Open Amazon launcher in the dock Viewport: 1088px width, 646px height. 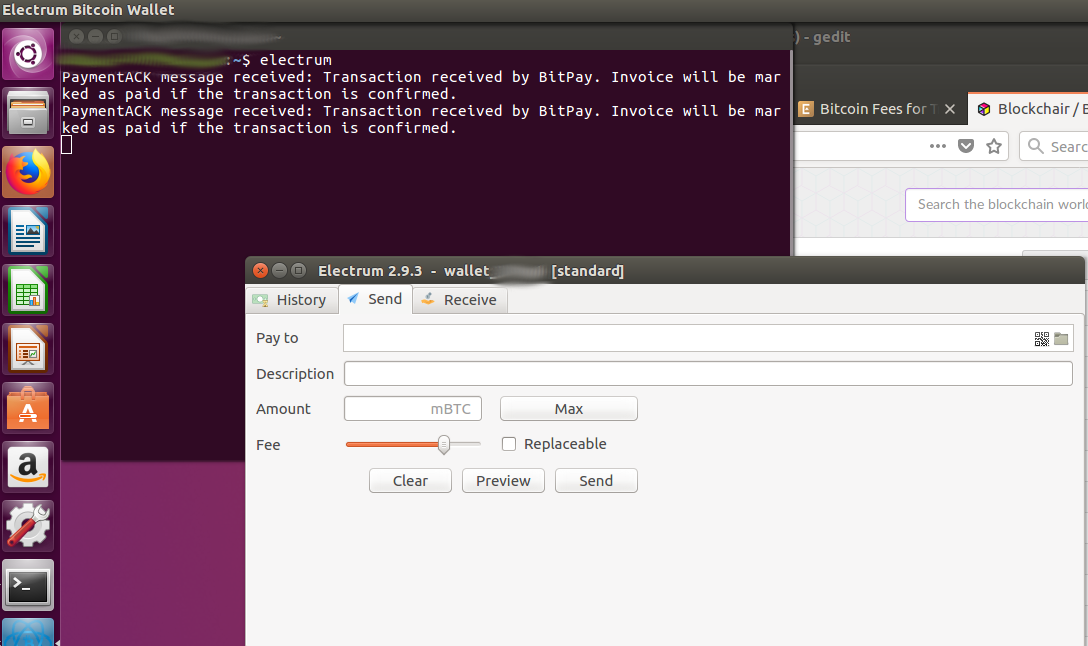coord(28,467)
